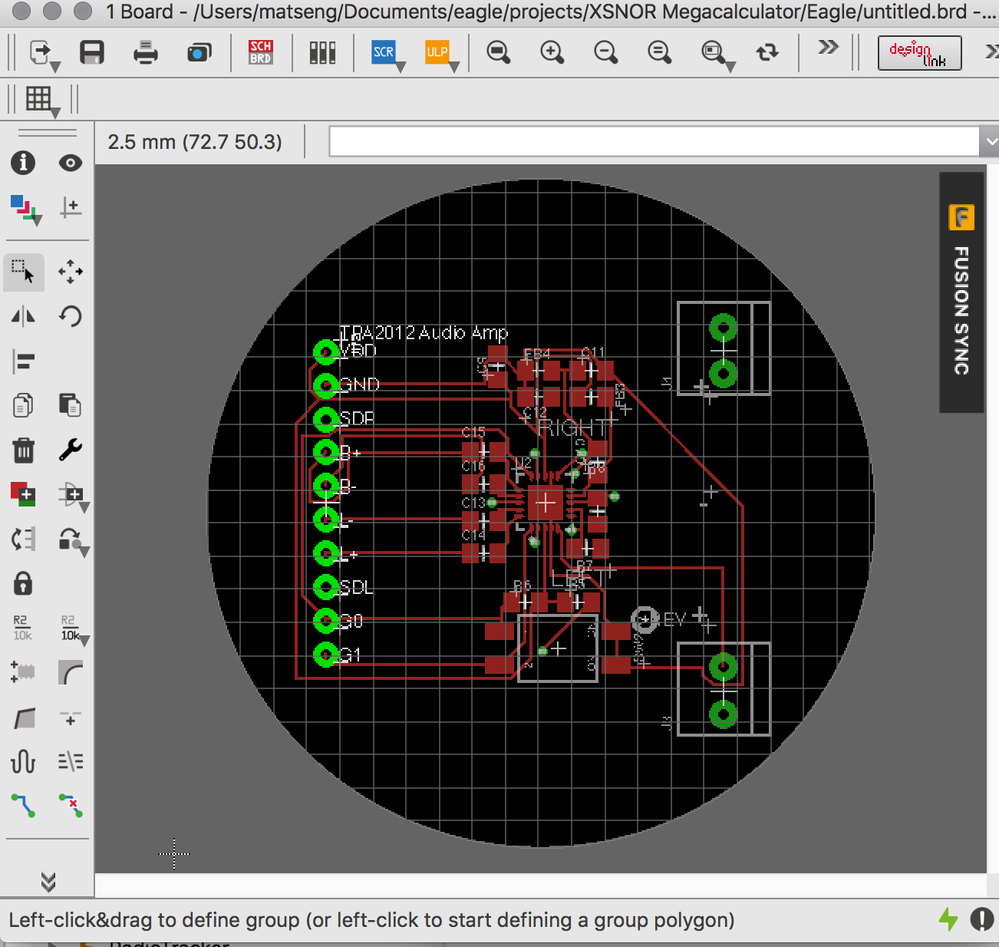This screenshot has width=999, height=947.
Task: Click into the command line input field
Action: tap(654, 141)
